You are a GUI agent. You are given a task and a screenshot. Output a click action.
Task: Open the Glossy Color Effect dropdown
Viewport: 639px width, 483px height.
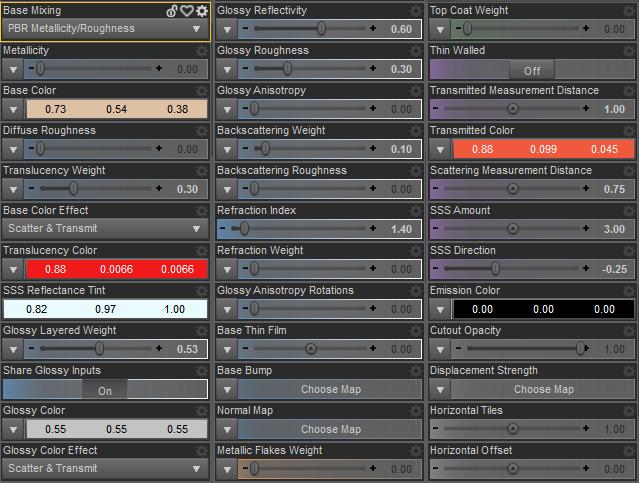pos(106,468)
